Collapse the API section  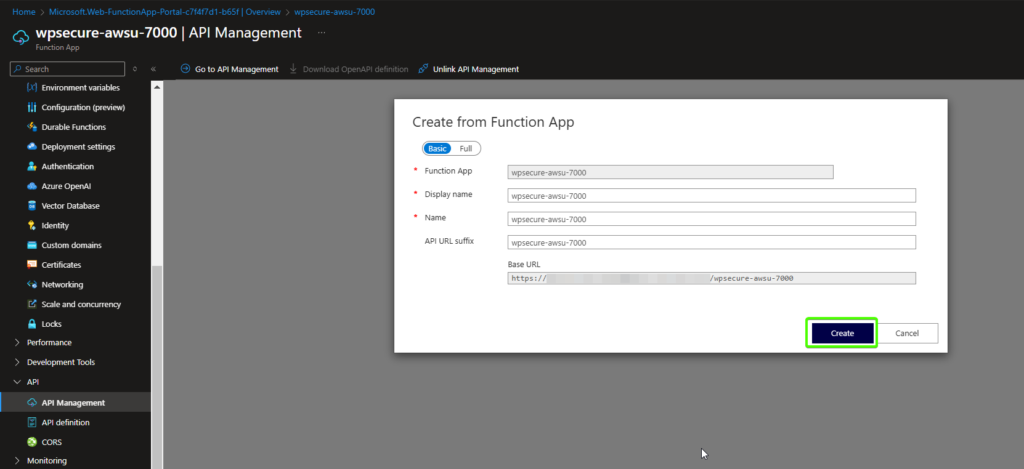coord(17,382)
